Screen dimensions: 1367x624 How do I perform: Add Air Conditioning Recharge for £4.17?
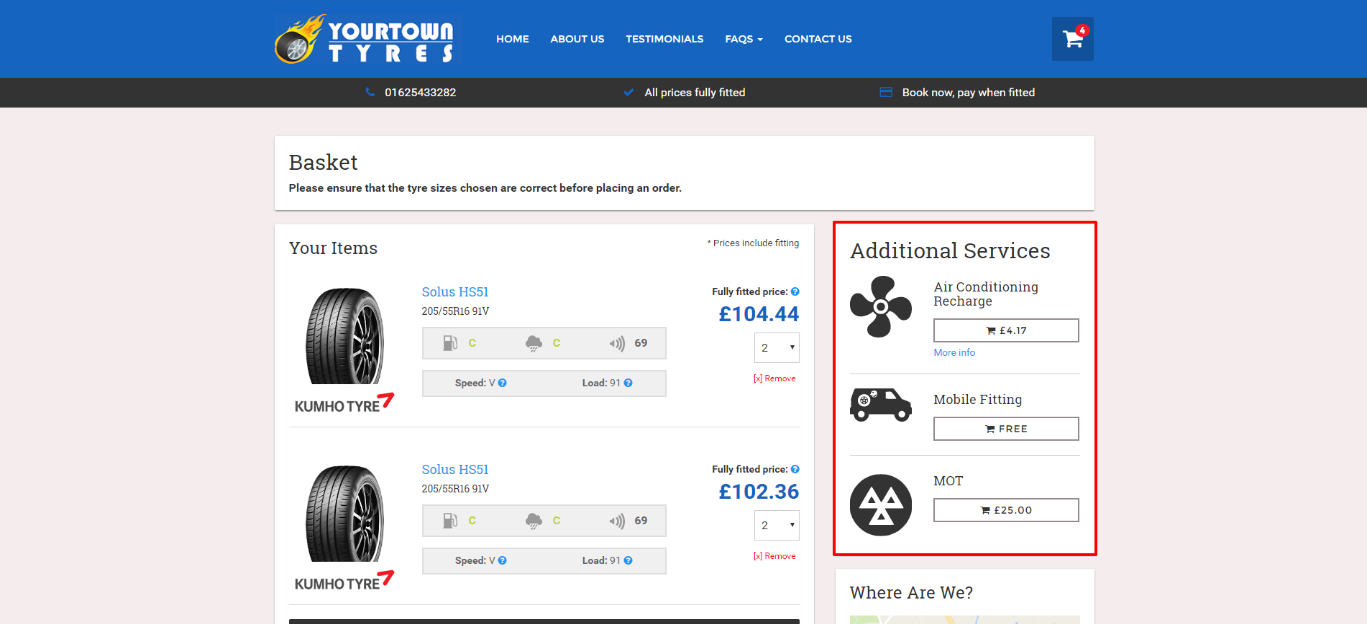1006,331
